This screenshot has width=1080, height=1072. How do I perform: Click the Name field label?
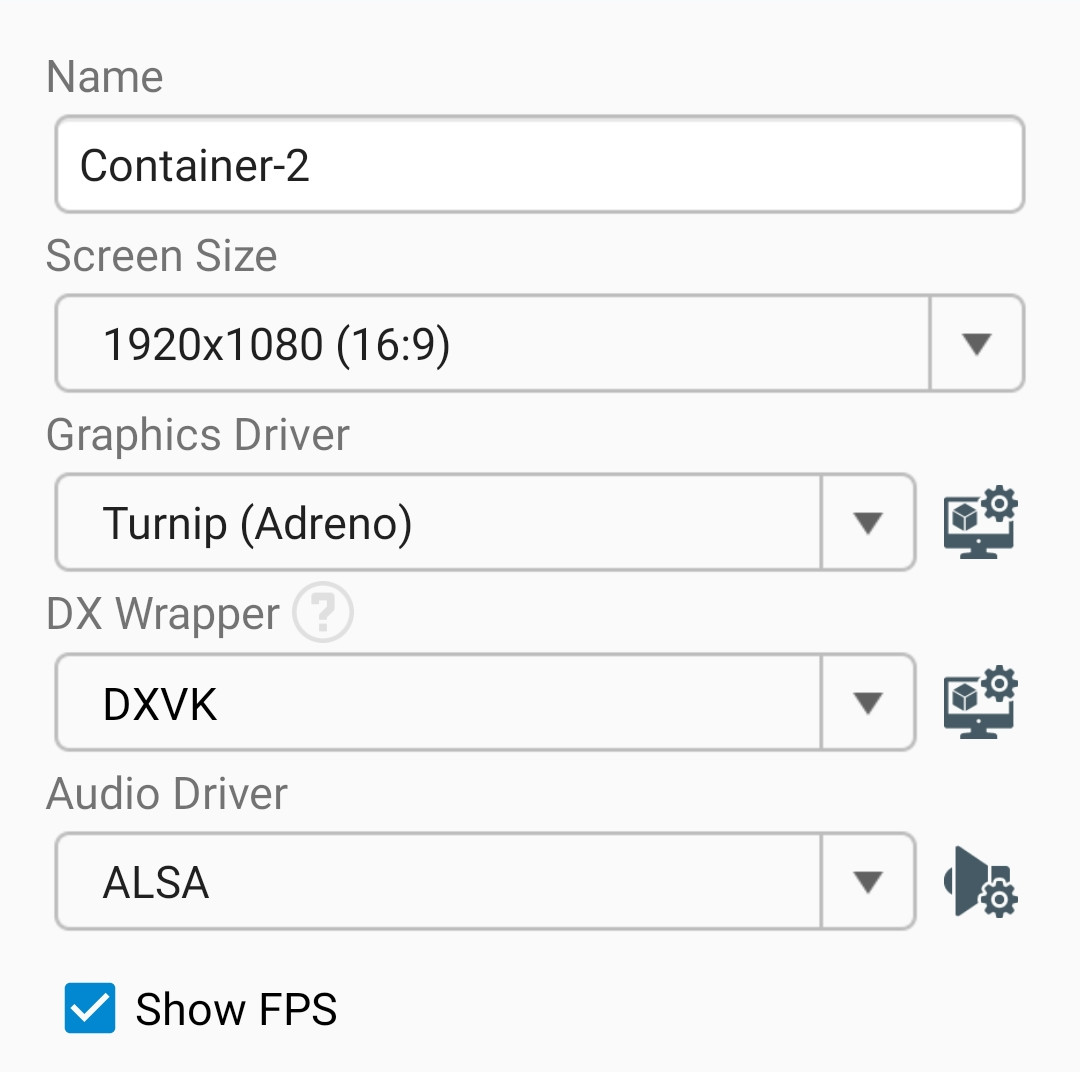click(105, 77)
